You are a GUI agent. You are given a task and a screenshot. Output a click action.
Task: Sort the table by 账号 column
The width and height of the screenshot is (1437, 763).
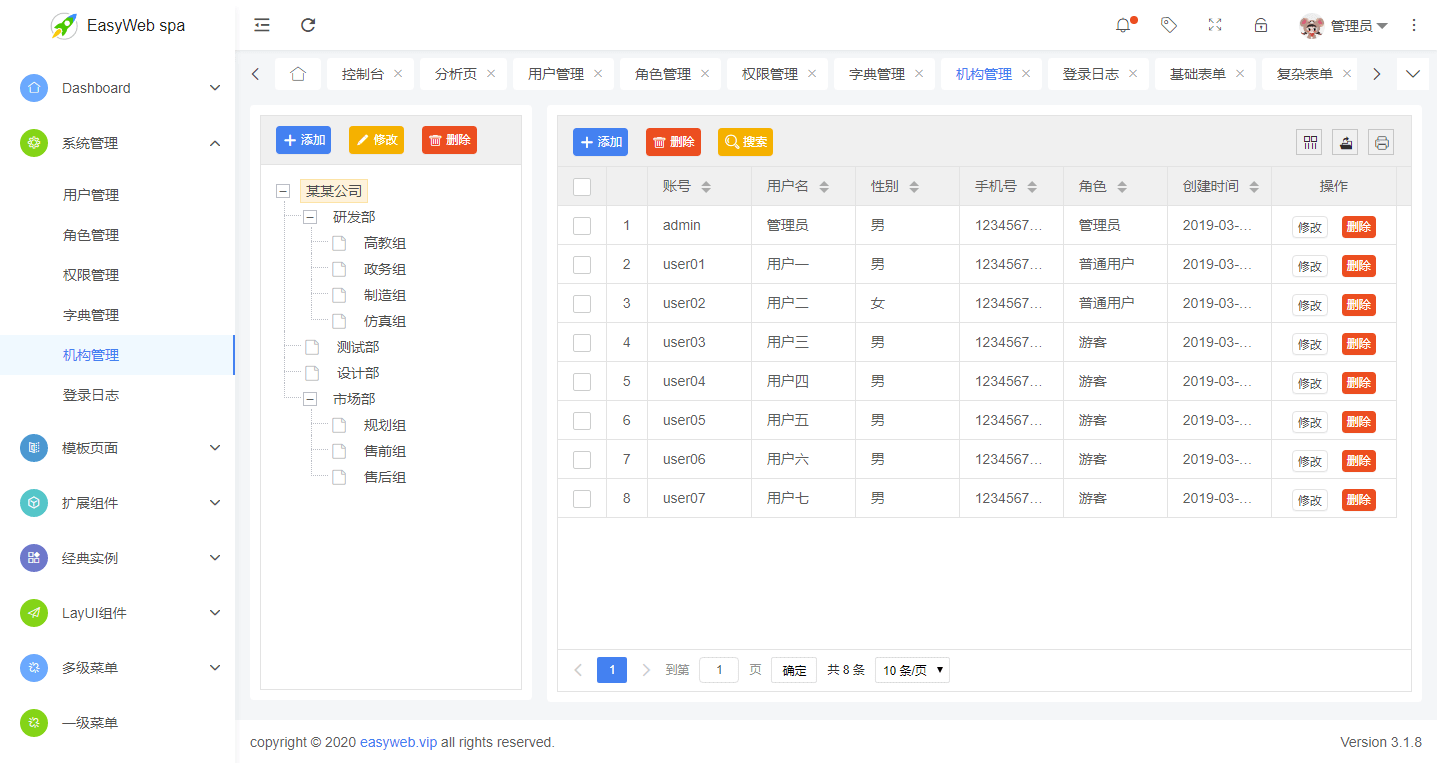coord(706,187)
